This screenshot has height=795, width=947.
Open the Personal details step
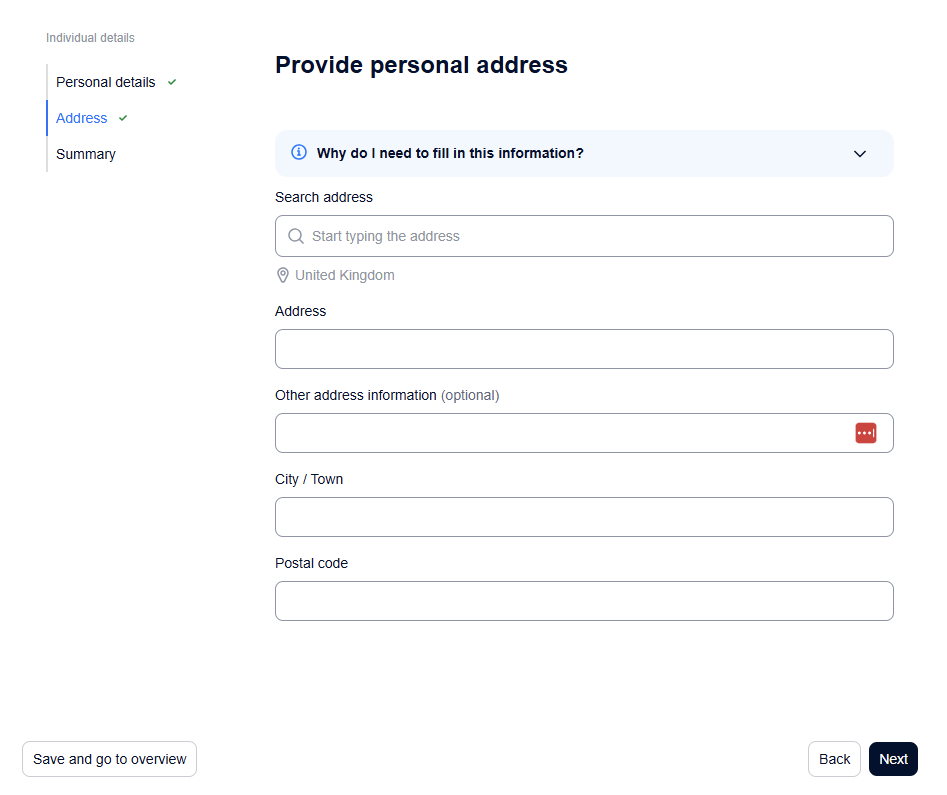[x=106, y=82]
